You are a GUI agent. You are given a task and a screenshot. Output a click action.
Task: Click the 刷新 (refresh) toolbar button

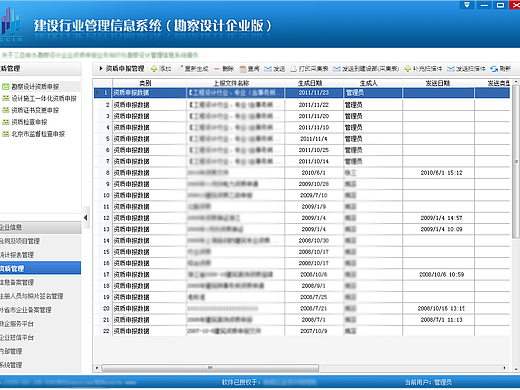(x=501, y=69)
